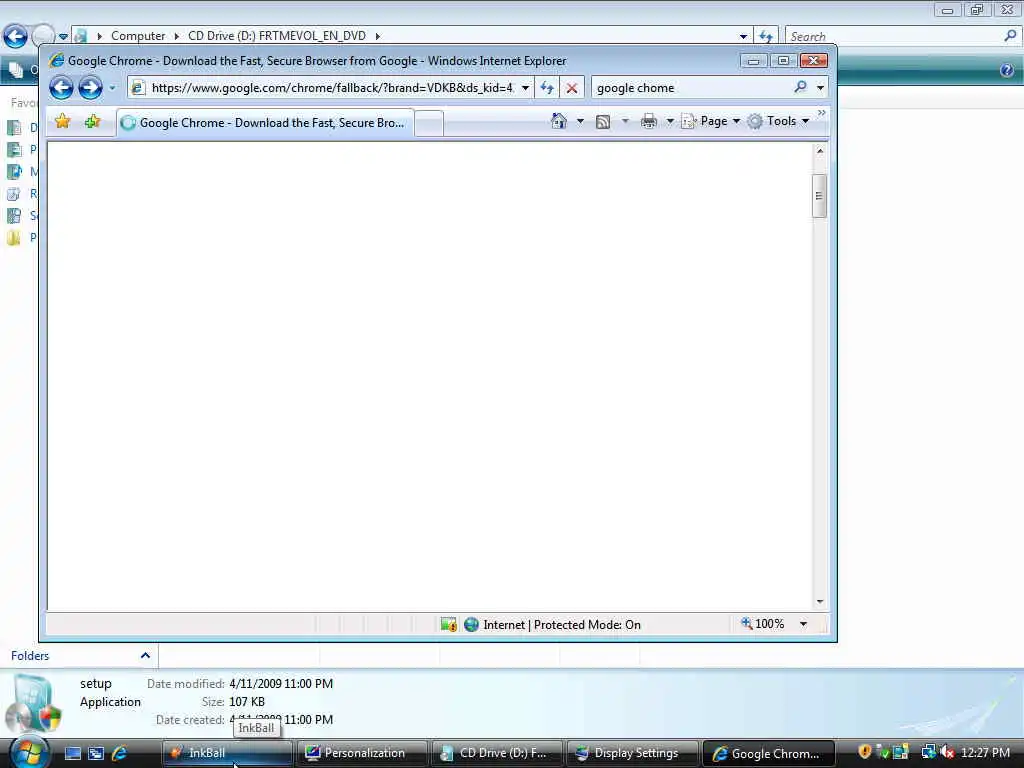Screen dimensions: 1024x768
Task: Click the 'google chome' search box
Action: (691, 88)
